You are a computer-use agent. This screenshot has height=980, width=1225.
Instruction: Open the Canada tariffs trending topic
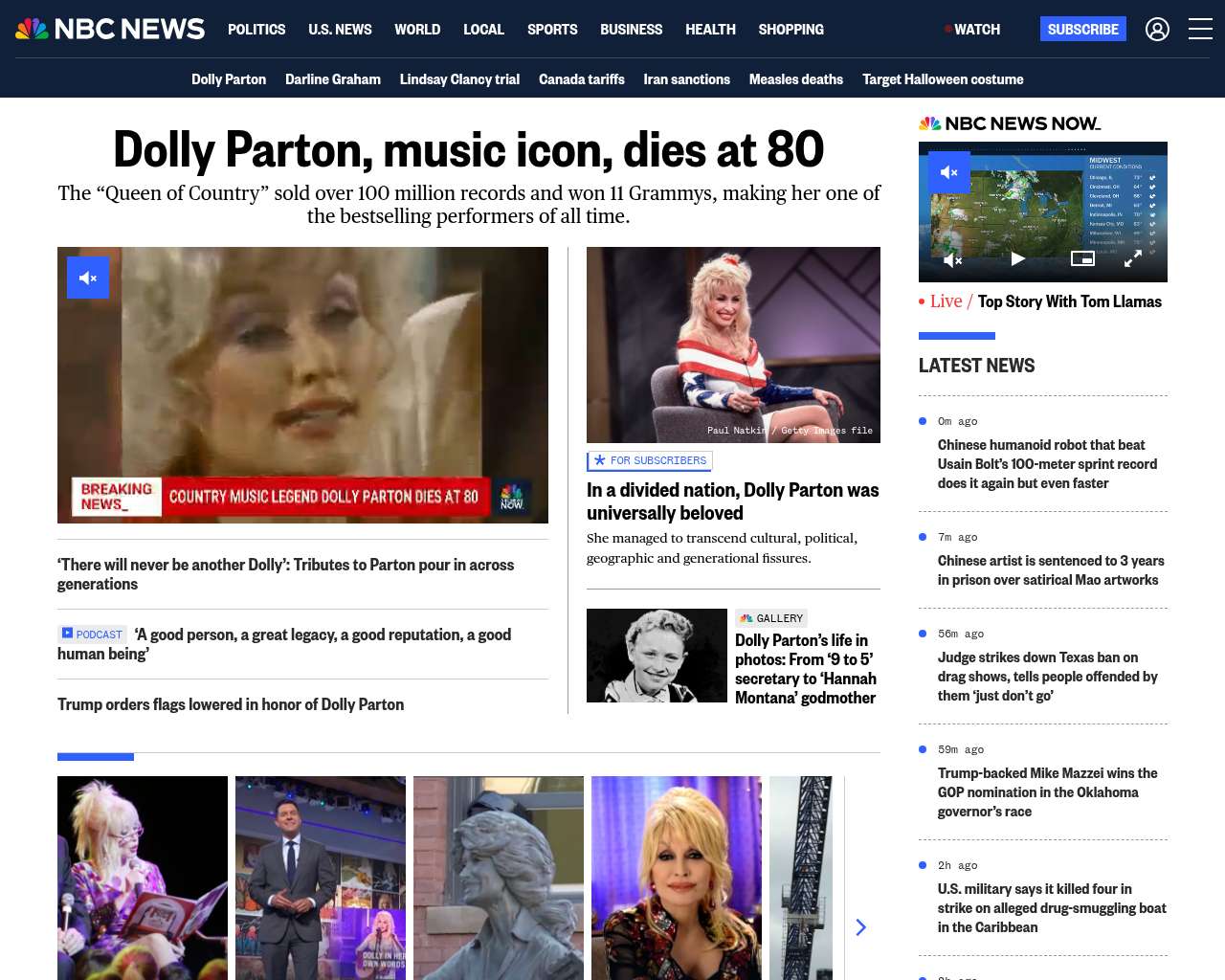582,79
